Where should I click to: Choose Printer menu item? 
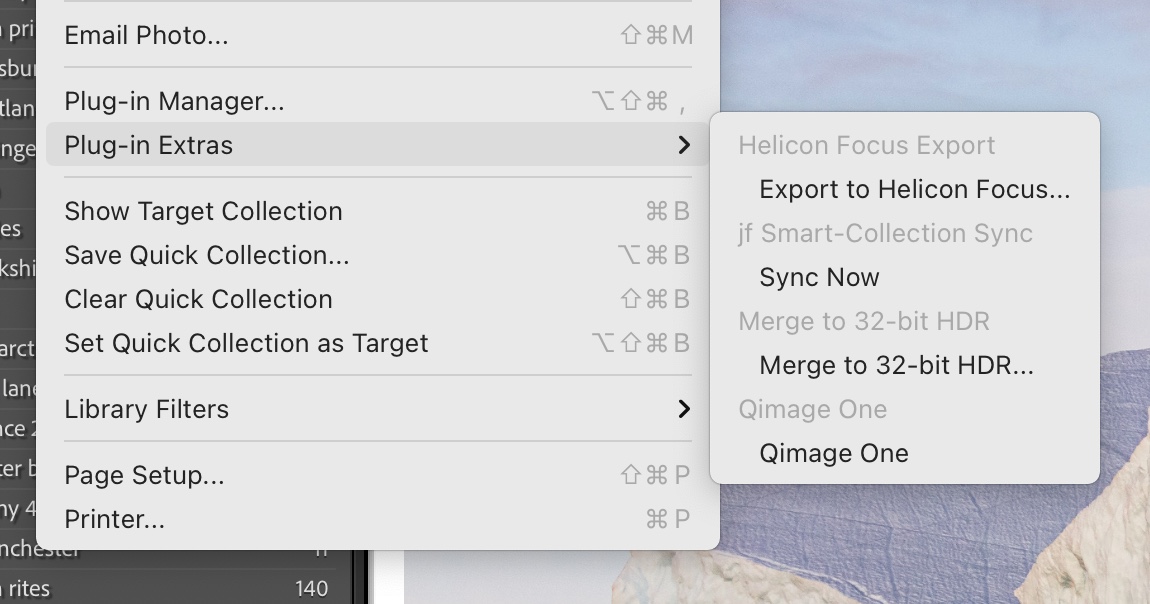click(378, 519)
